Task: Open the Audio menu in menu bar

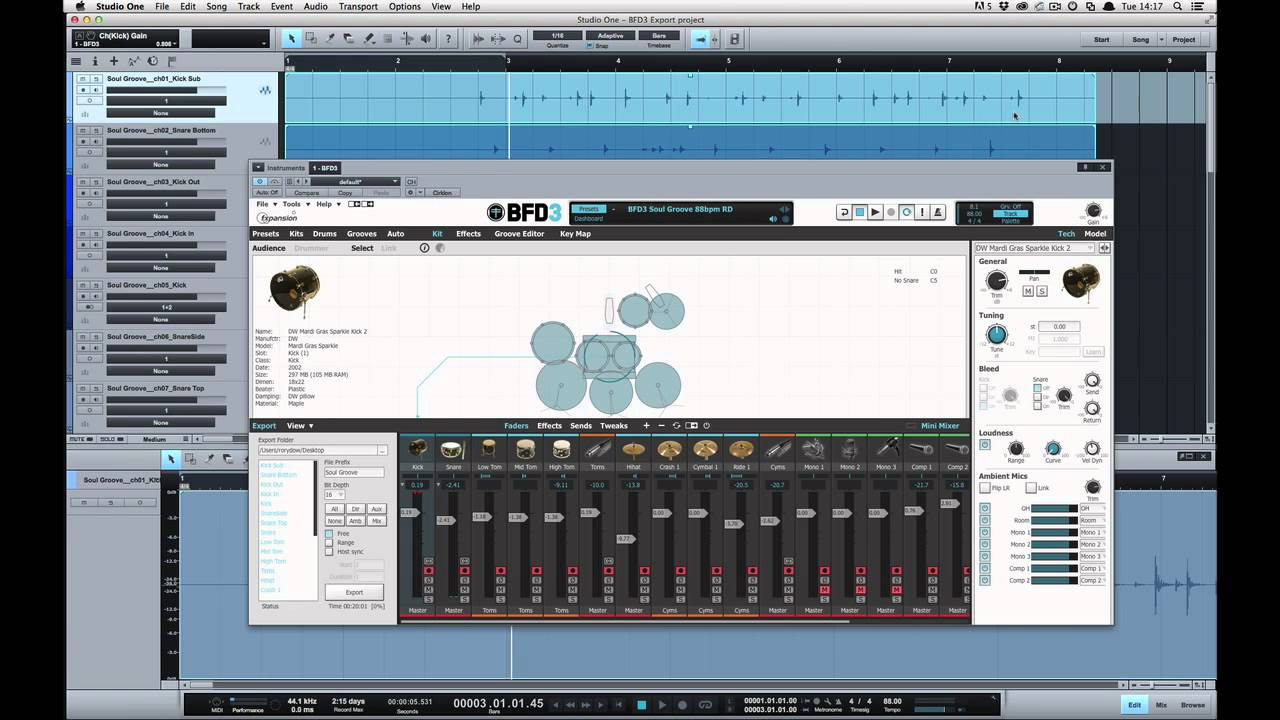Action: pyautogui.click(x=315, y=6)
